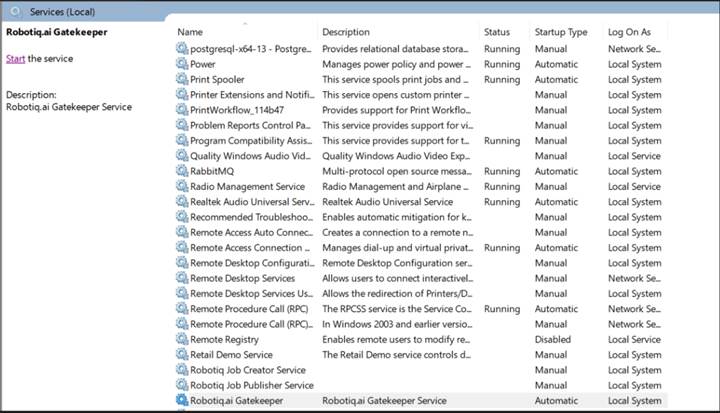720x413 pixels.
Task: Click the gear icon beside RabbitMQ
Action: (x=182, y=170)
